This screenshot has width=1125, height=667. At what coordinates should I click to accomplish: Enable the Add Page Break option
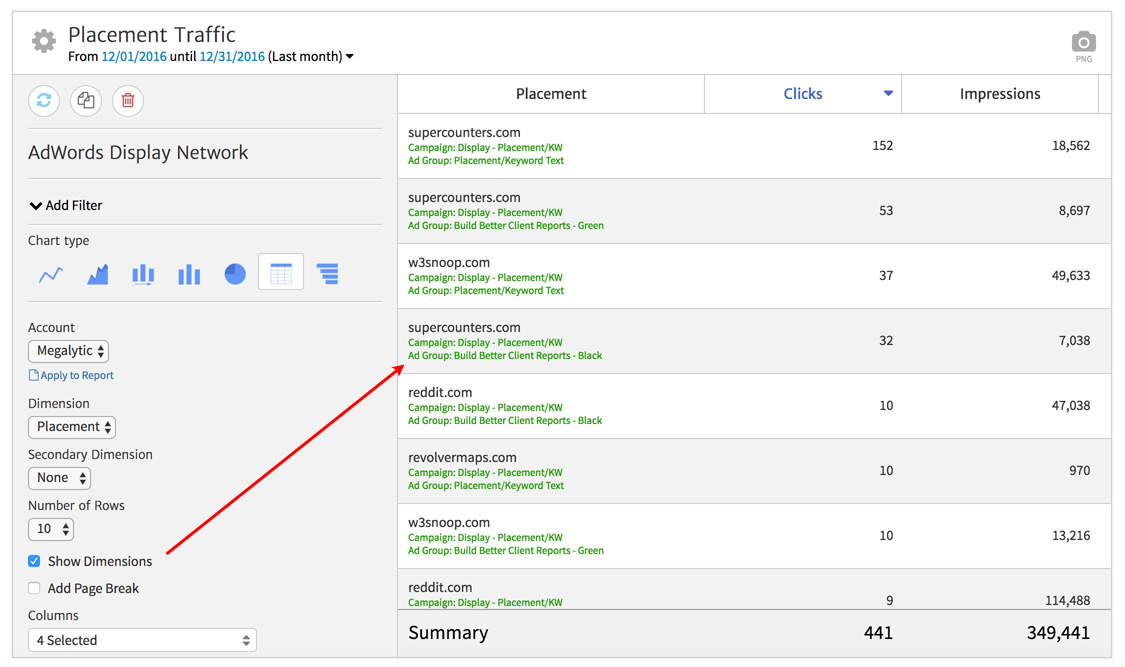34,588
